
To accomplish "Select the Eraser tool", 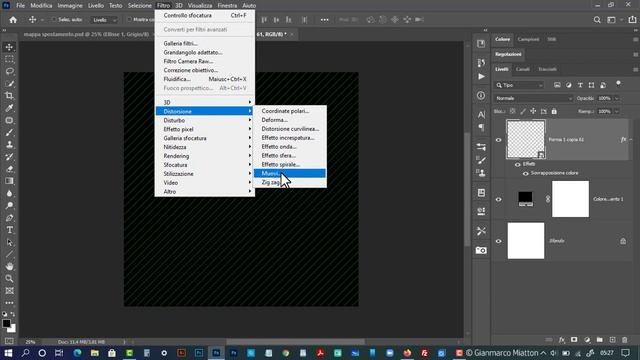I will pyautogui.click(x=9, y=169).
